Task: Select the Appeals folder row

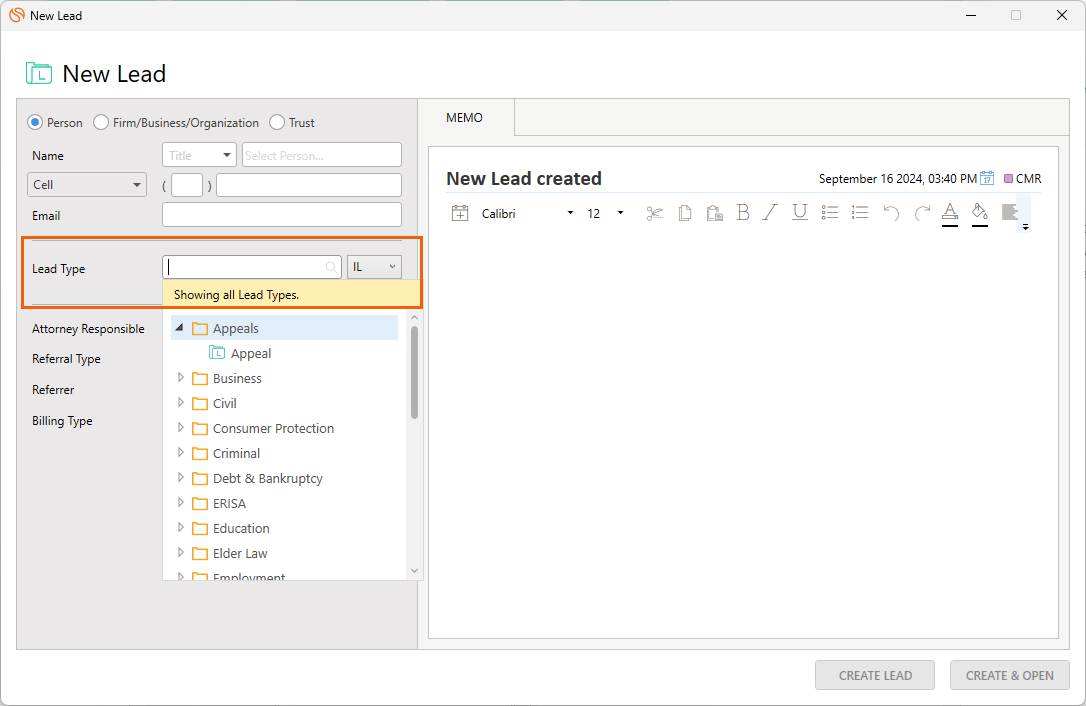Action: click(285, 328)
